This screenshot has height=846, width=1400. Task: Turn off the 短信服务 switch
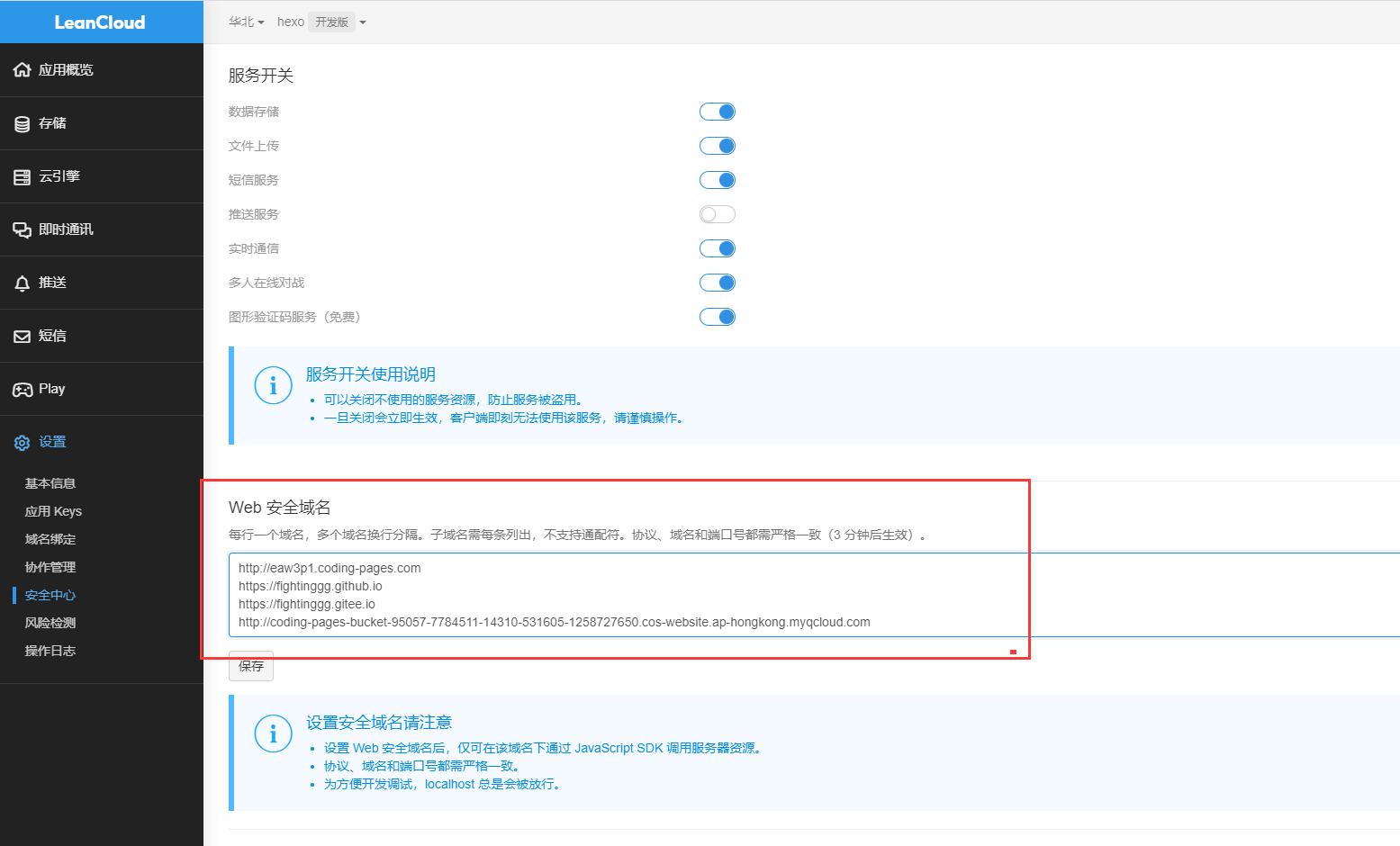[718, 180]
